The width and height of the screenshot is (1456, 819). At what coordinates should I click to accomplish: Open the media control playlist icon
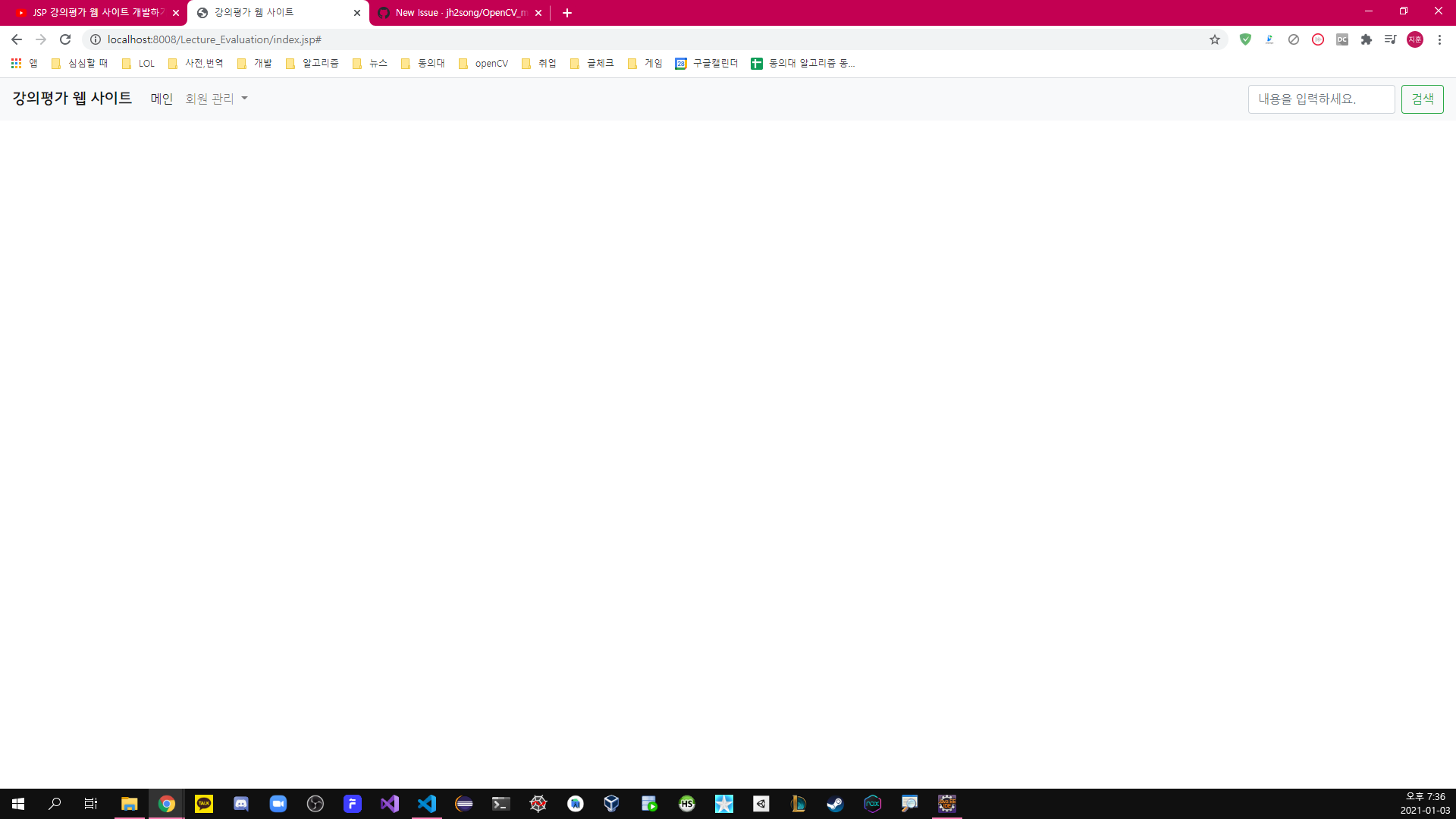pos(1390,39)
